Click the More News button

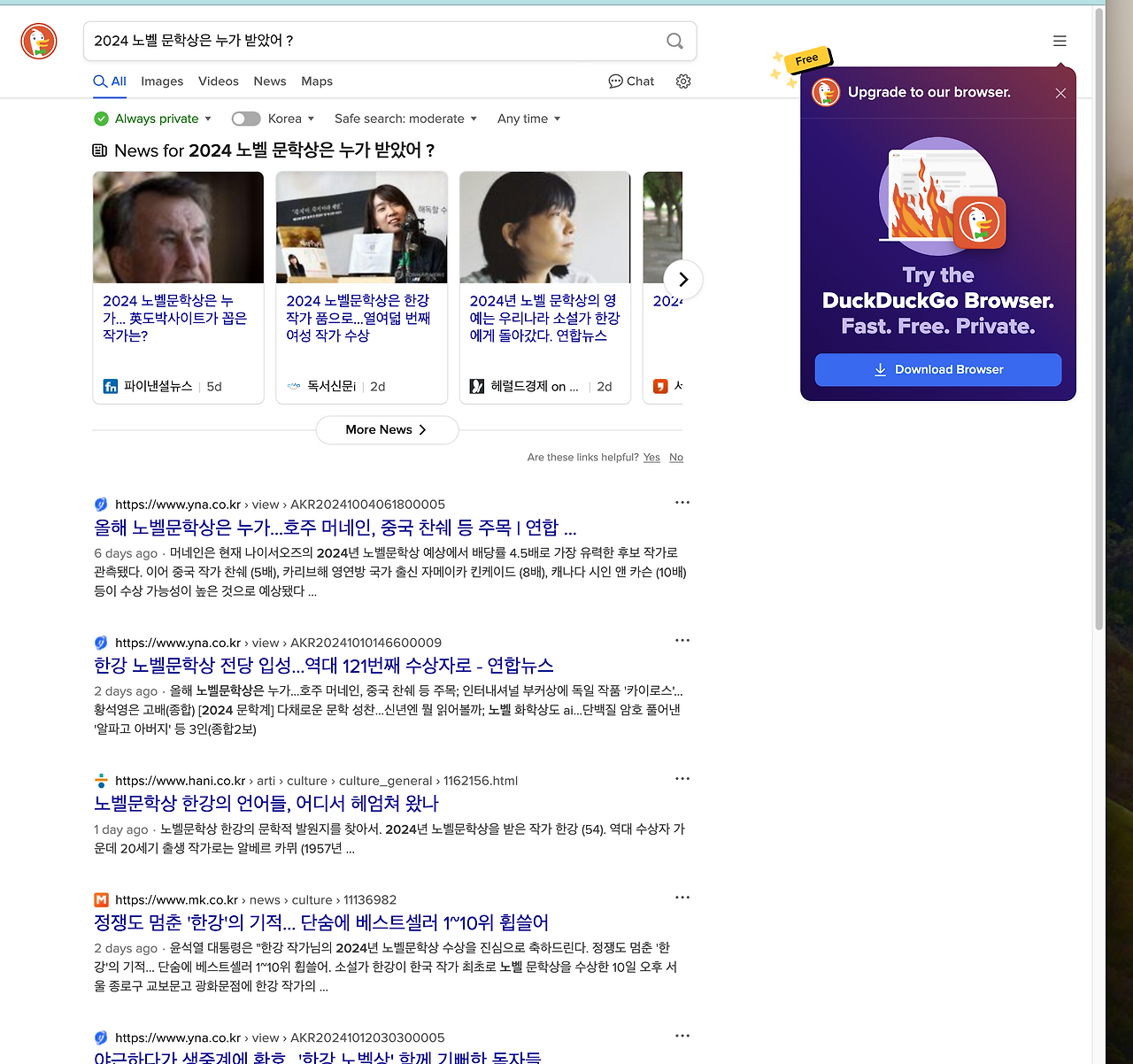click(x=387, y=429)
